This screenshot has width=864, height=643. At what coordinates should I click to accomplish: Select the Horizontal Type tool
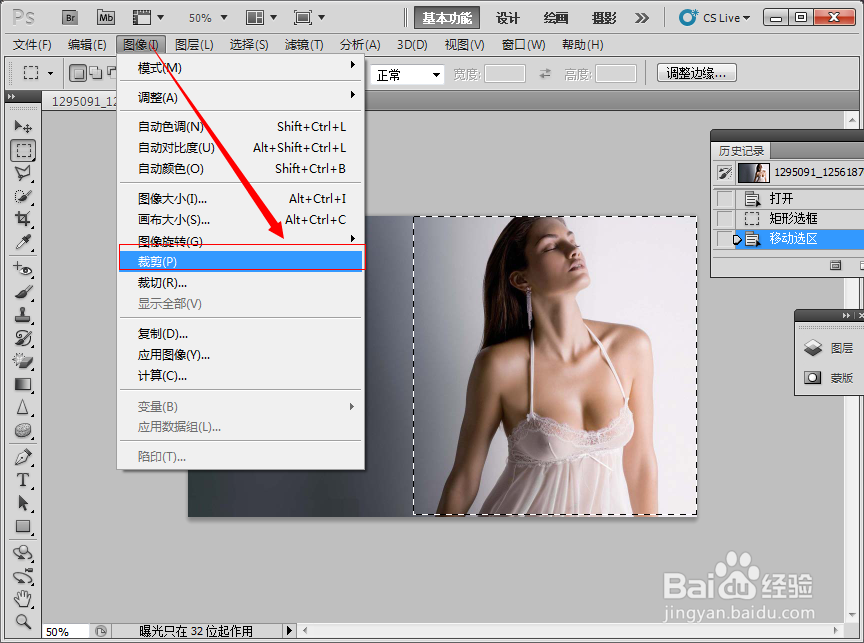23,481
